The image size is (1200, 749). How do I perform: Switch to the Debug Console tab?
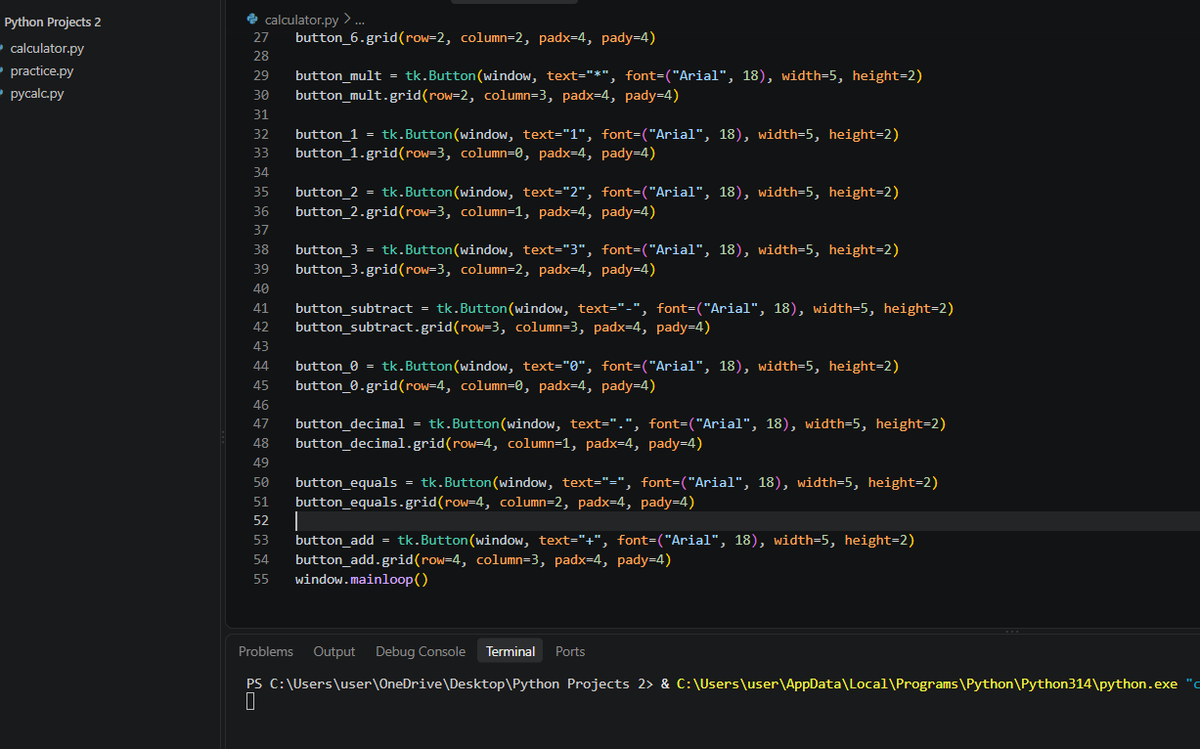point(420,651)
